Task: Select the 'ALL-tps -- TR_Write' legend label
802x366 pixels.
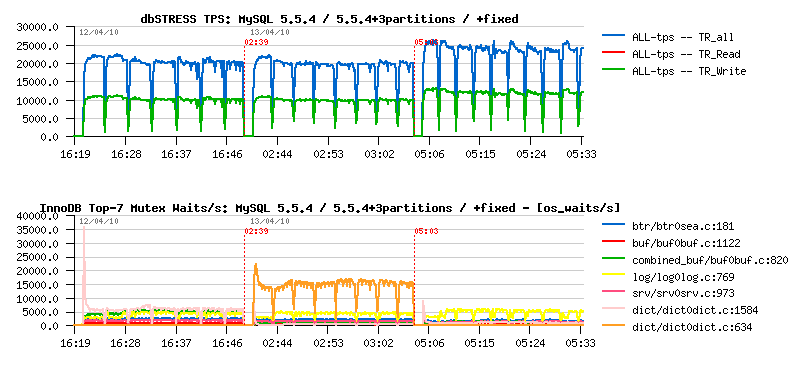Action: 689,72
